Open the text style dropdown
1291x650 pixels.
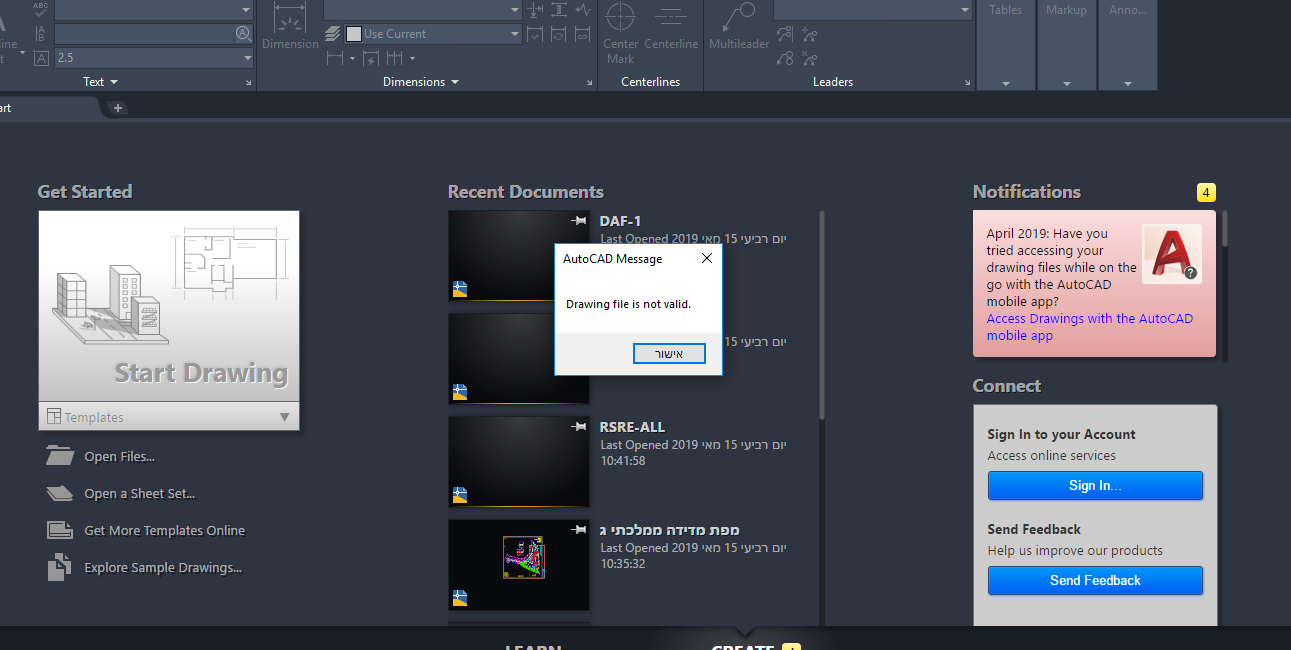[x=246, y=9]
